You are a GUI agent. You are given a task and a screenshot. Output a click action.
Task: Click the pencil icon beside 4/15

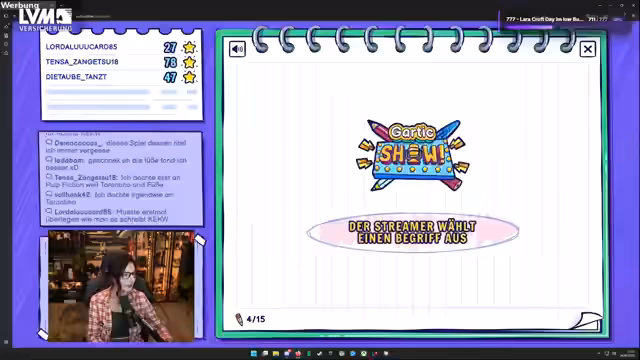point(239,319)
